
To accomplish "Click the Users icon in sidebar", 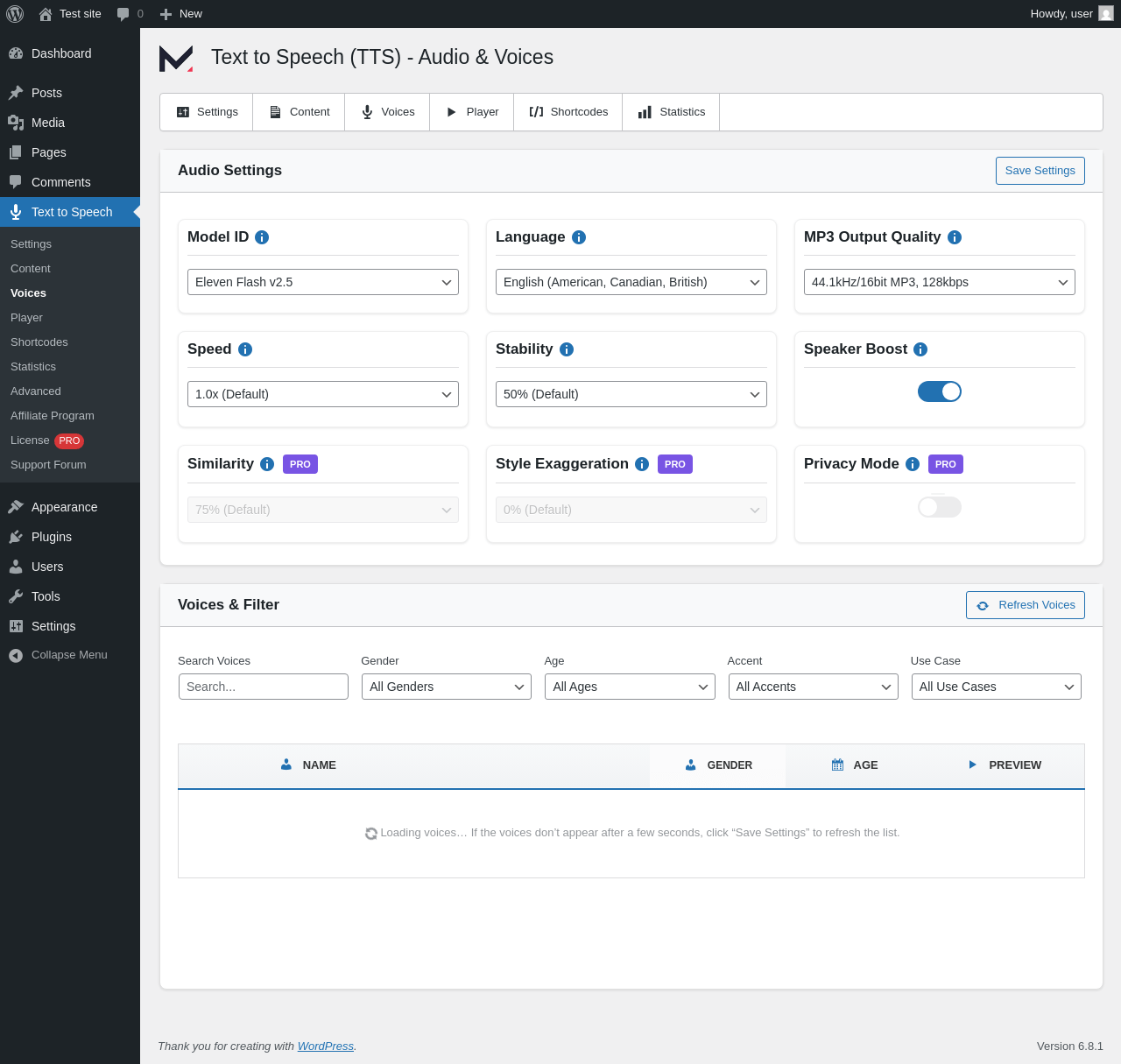I will point(16,567).
